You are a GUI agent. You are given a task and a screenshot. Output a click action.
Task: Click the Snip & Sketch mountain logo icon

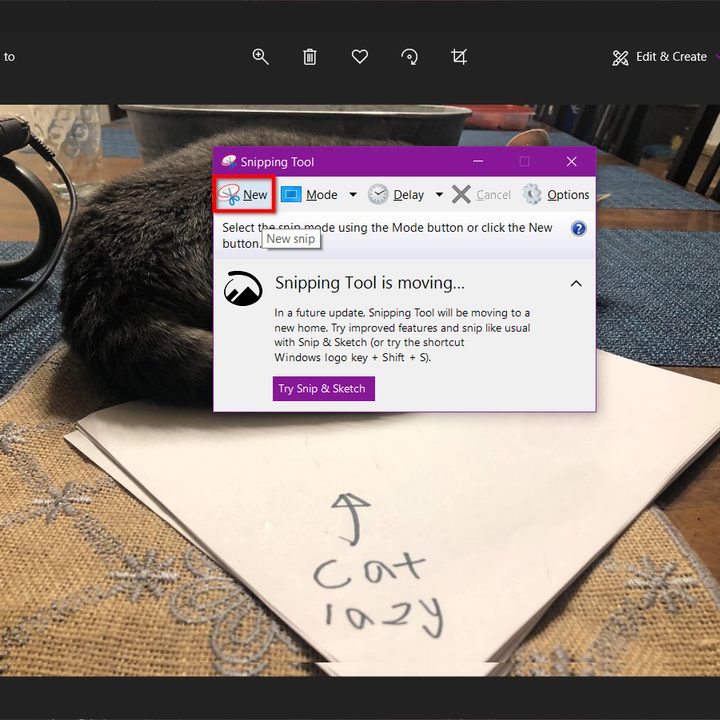click(243, 288)
